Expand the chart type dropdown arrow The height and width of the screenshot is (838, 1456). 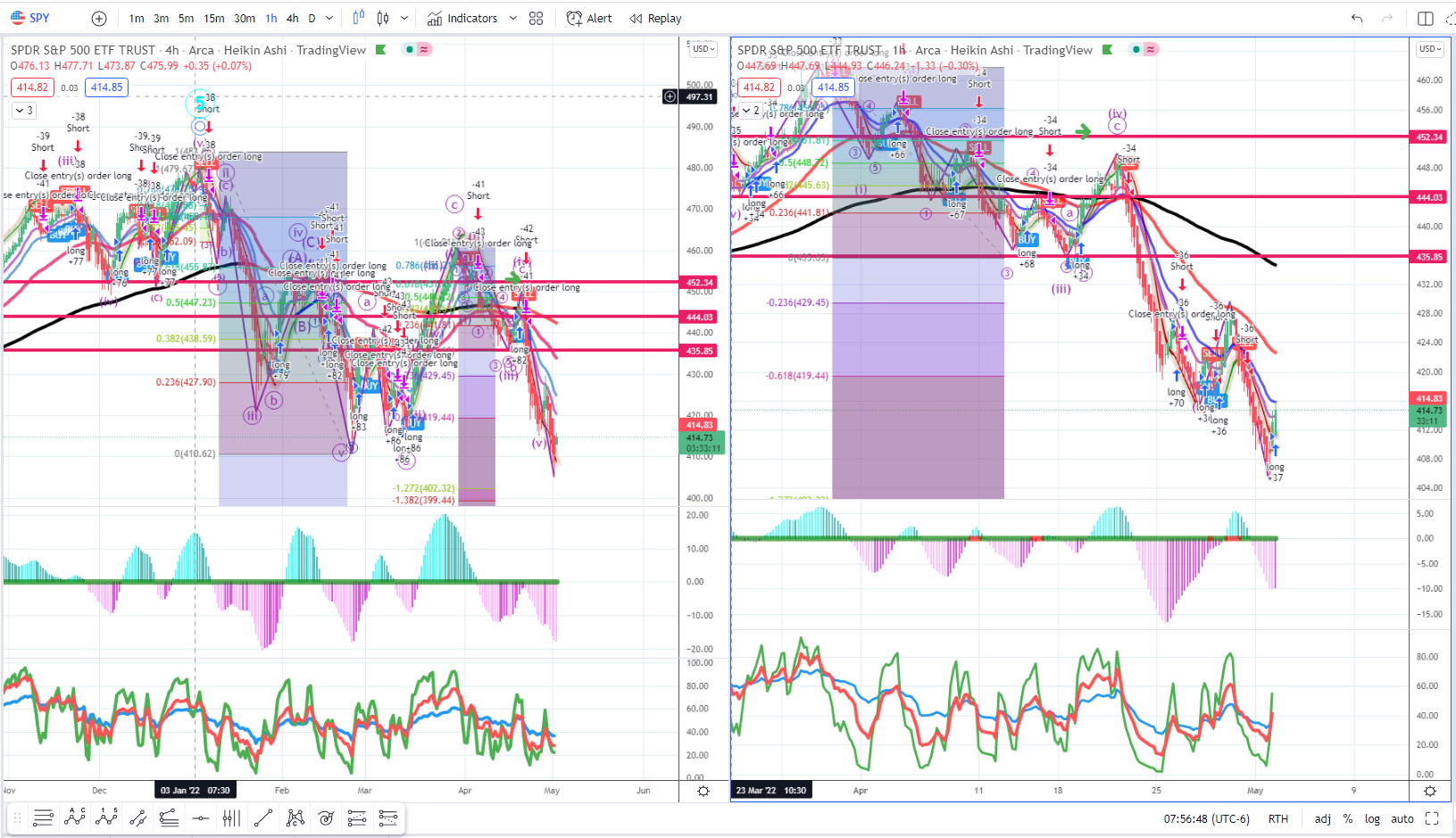404,19
